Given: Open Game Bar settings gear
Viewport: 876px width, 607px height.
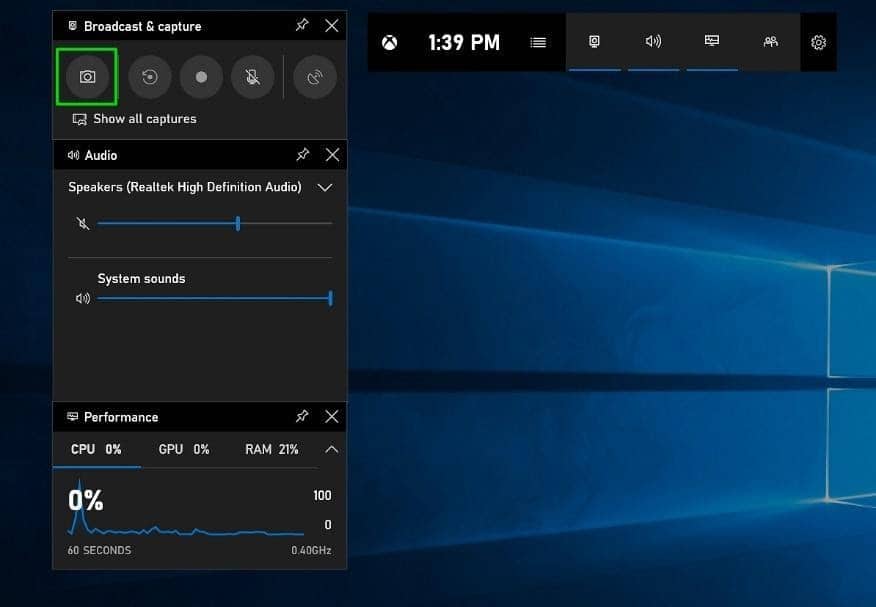Looking at the screenshot, I should click(818, 42).
